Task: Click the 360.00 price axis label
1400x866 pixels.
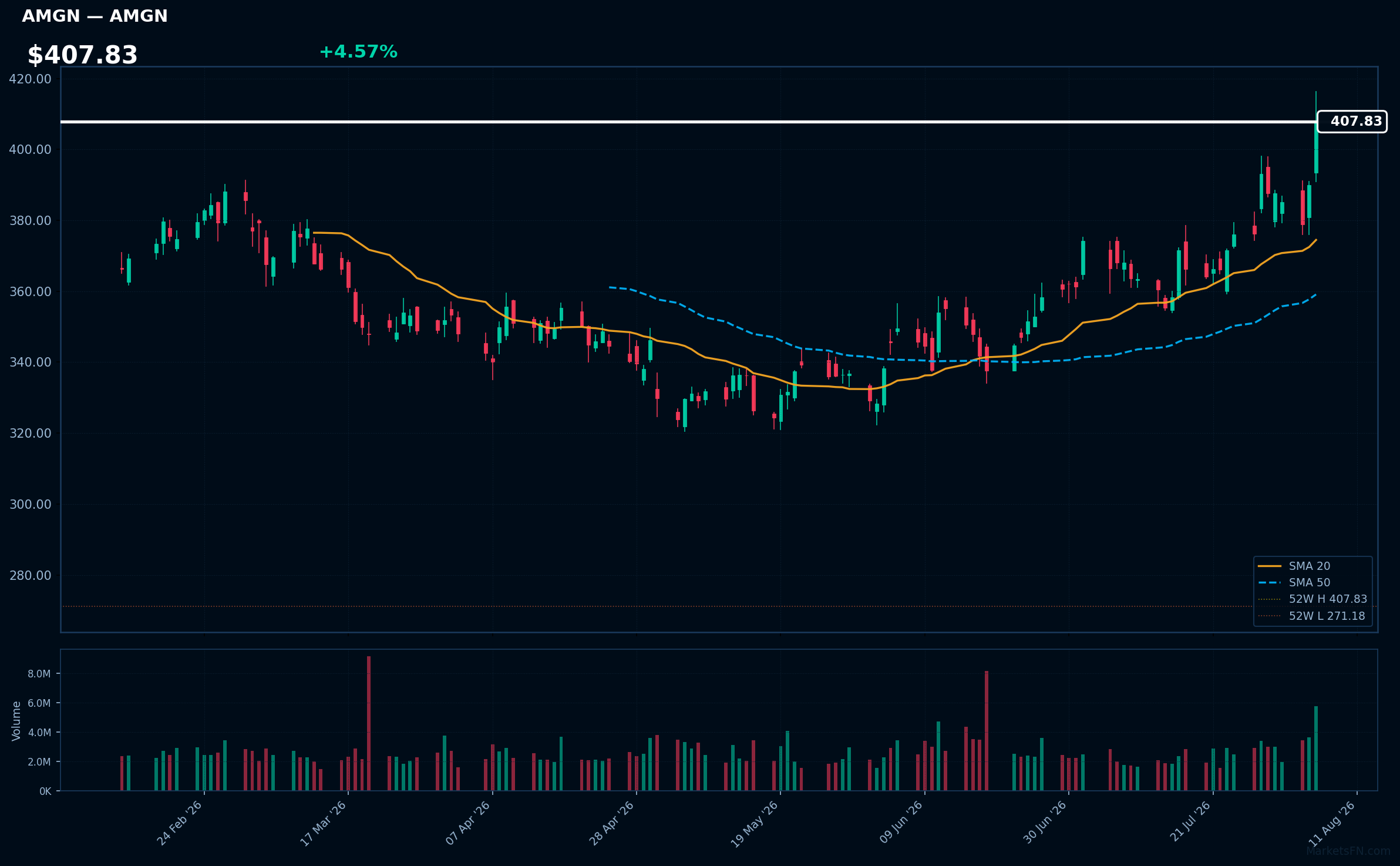Action: 30,291
